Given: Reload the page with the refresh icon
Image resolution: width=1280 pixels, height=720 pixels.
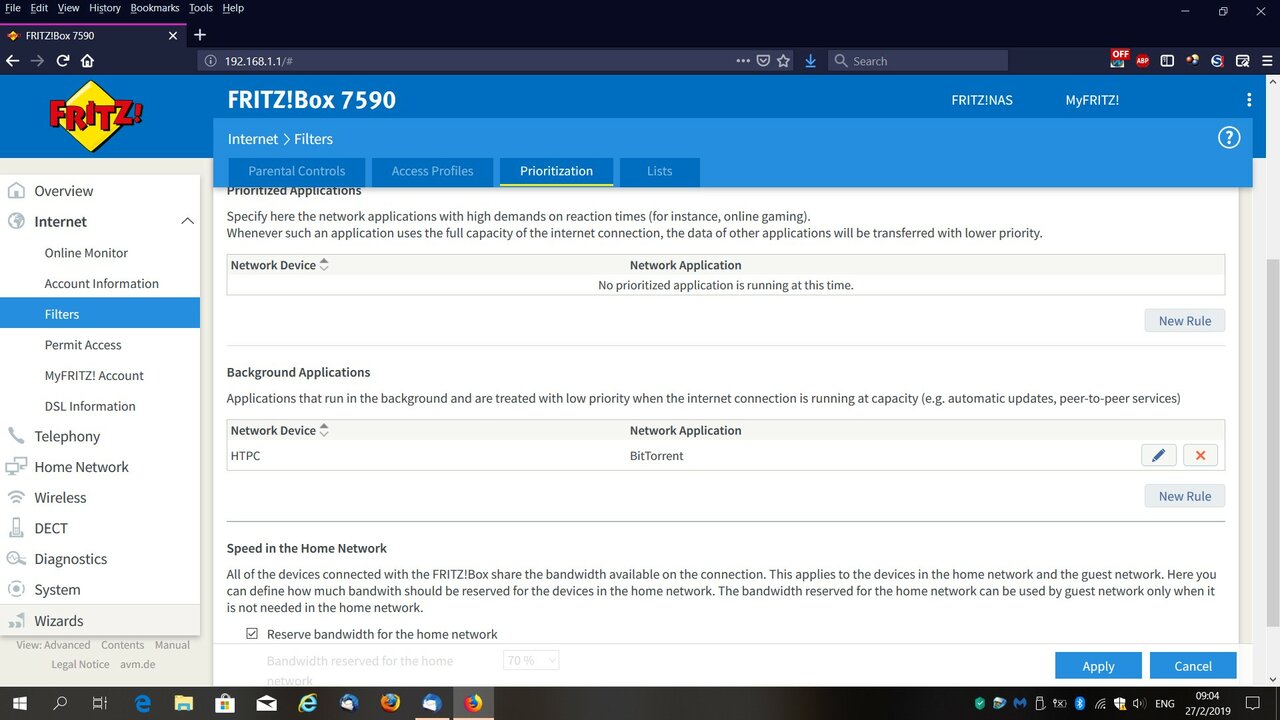Looking at the screenshot, I should coord(62,61).
